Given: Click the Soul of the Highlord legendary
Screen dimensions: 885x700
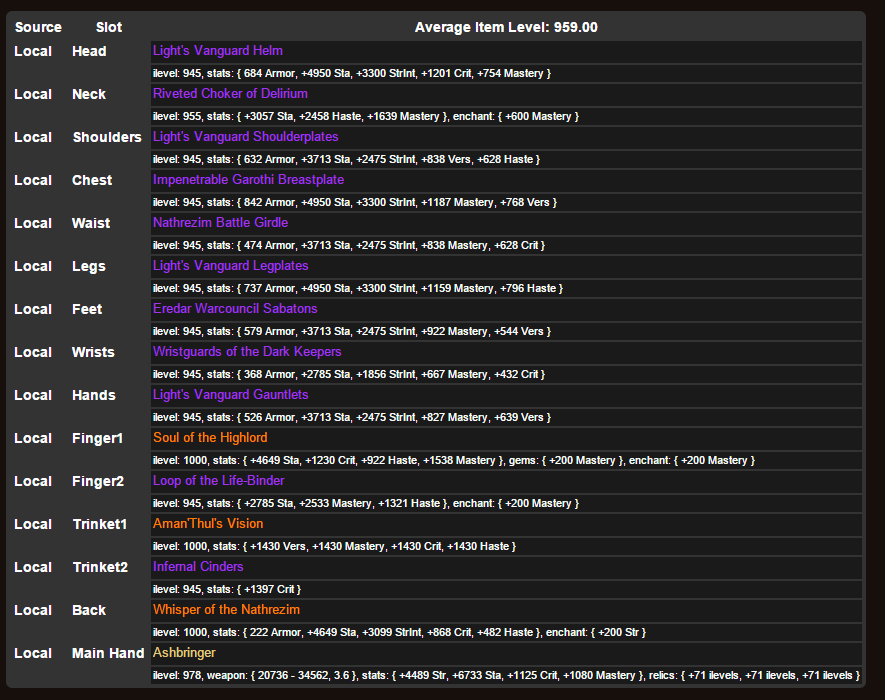Looking at the screenshot, I should click(x=210, y=438).
